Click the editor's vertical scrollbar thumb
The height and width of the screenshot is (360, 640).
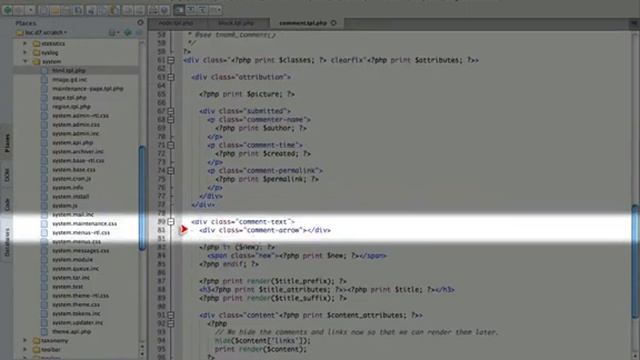point(635,261)
